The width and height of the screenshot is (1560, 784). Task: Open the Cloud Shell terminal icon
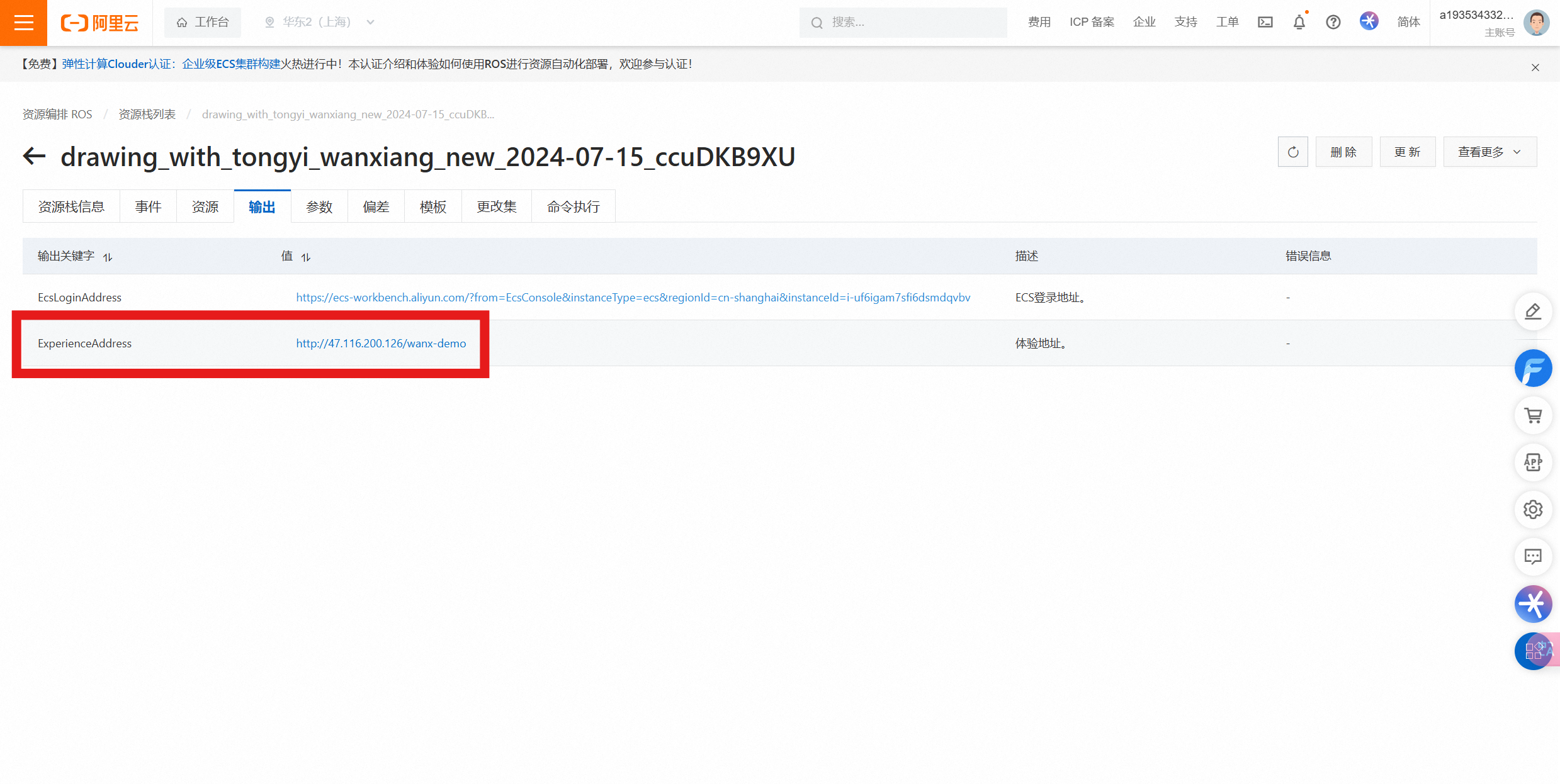(x=1265, y=23)
